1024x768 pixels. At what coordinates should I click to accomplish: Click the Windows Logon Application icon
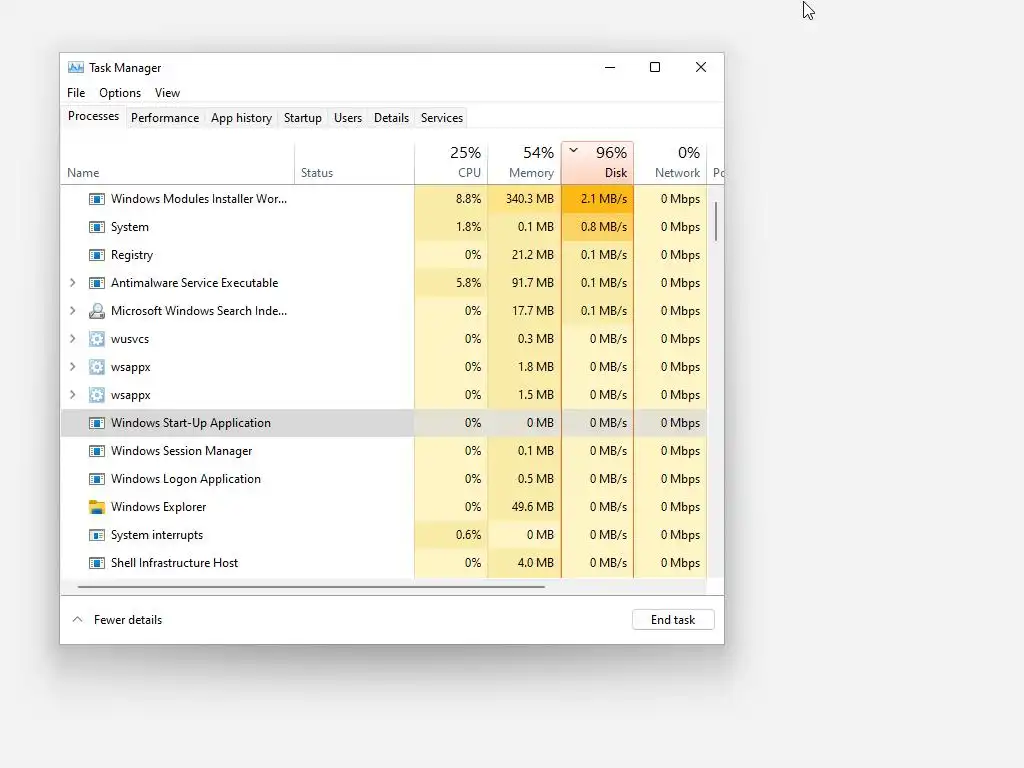(x=97, y=479)
